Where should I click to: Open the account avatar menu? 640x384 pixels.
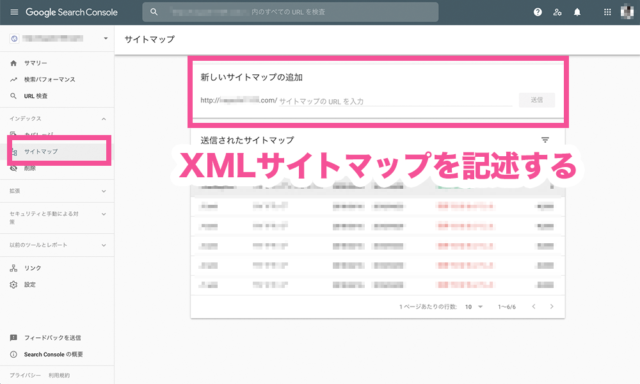[x=627, y=12]
